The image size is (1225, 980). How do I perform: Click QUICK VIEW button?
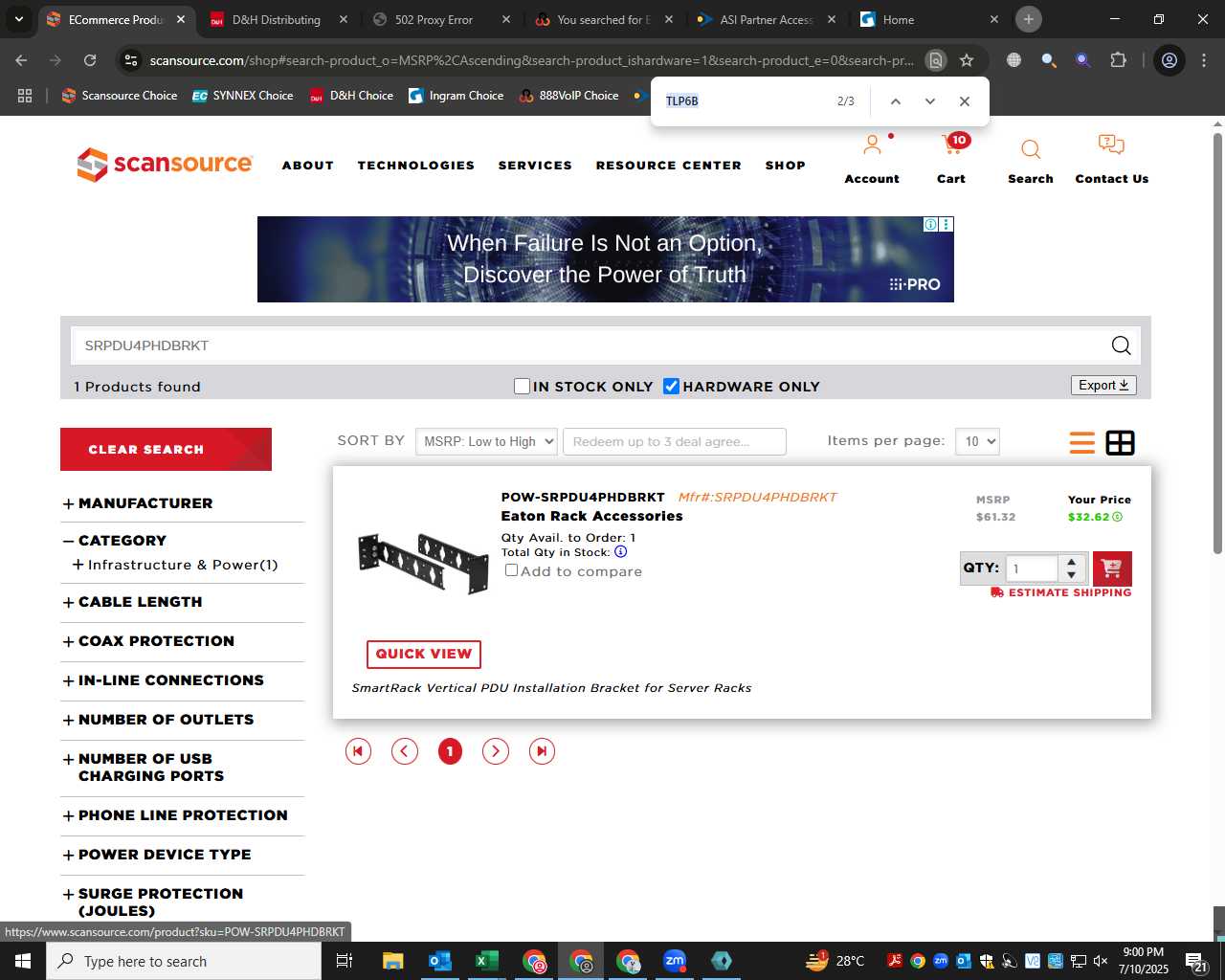(424, 654)
